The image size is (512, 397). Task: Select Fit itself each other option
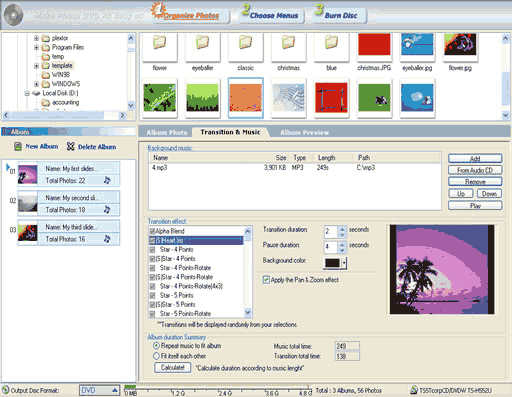click(x=156, y=356)
